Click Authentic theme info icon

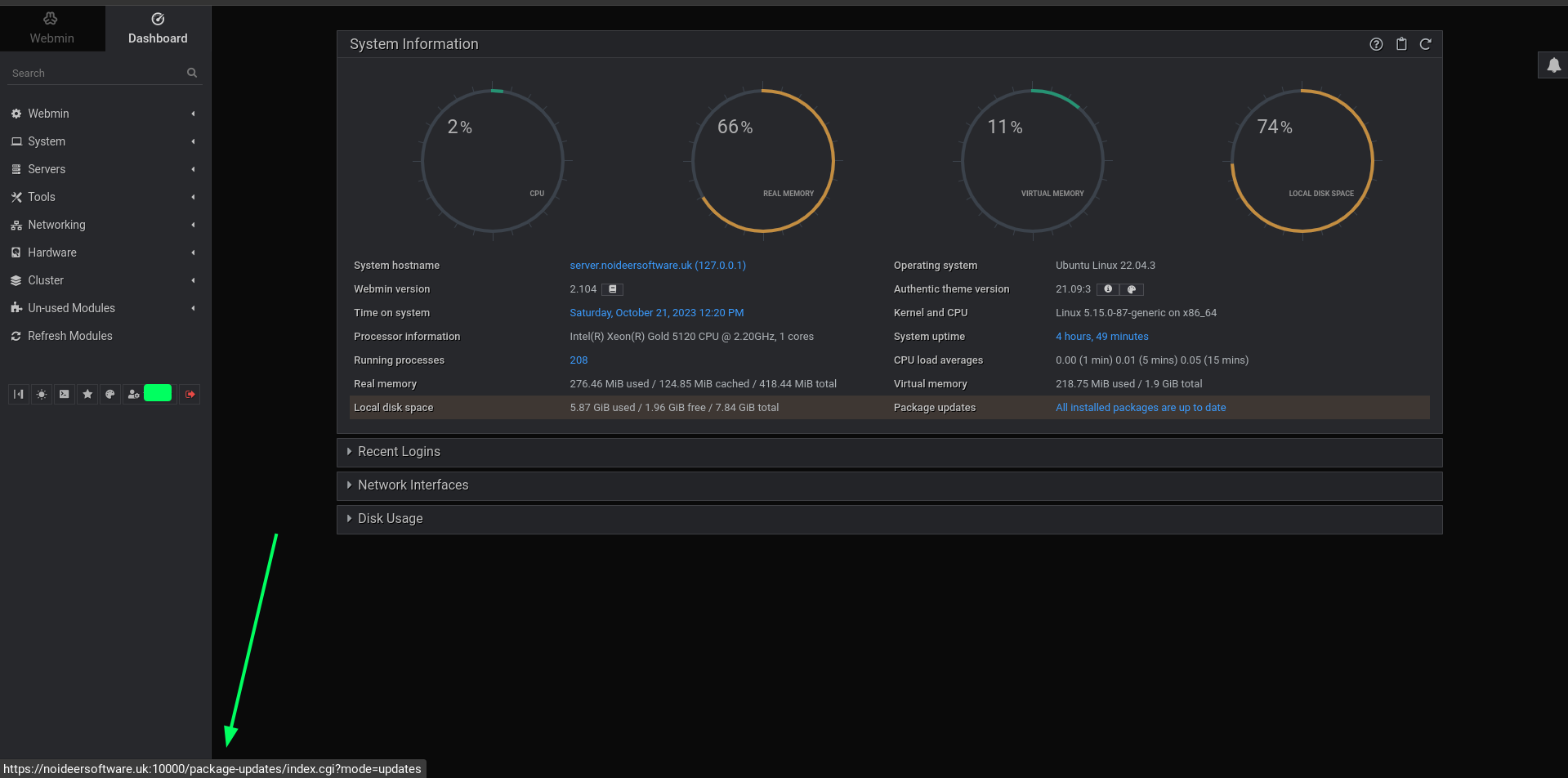1108,289
